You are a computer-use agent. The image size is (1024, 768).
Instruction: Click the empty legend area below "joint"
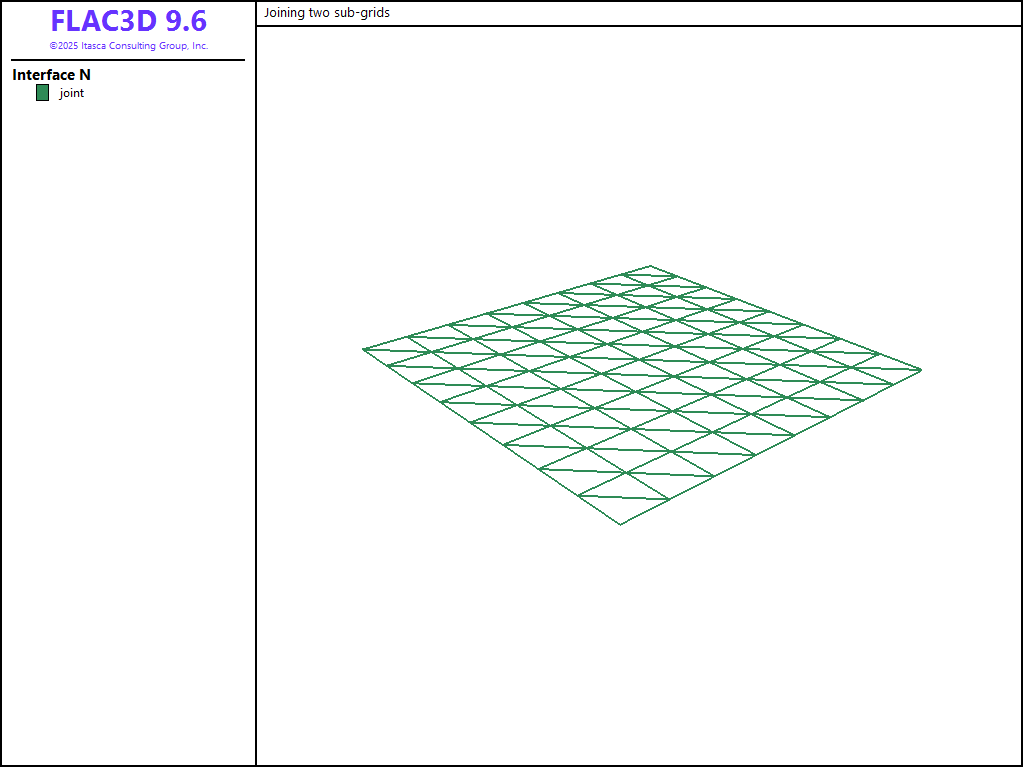[128, 400]
